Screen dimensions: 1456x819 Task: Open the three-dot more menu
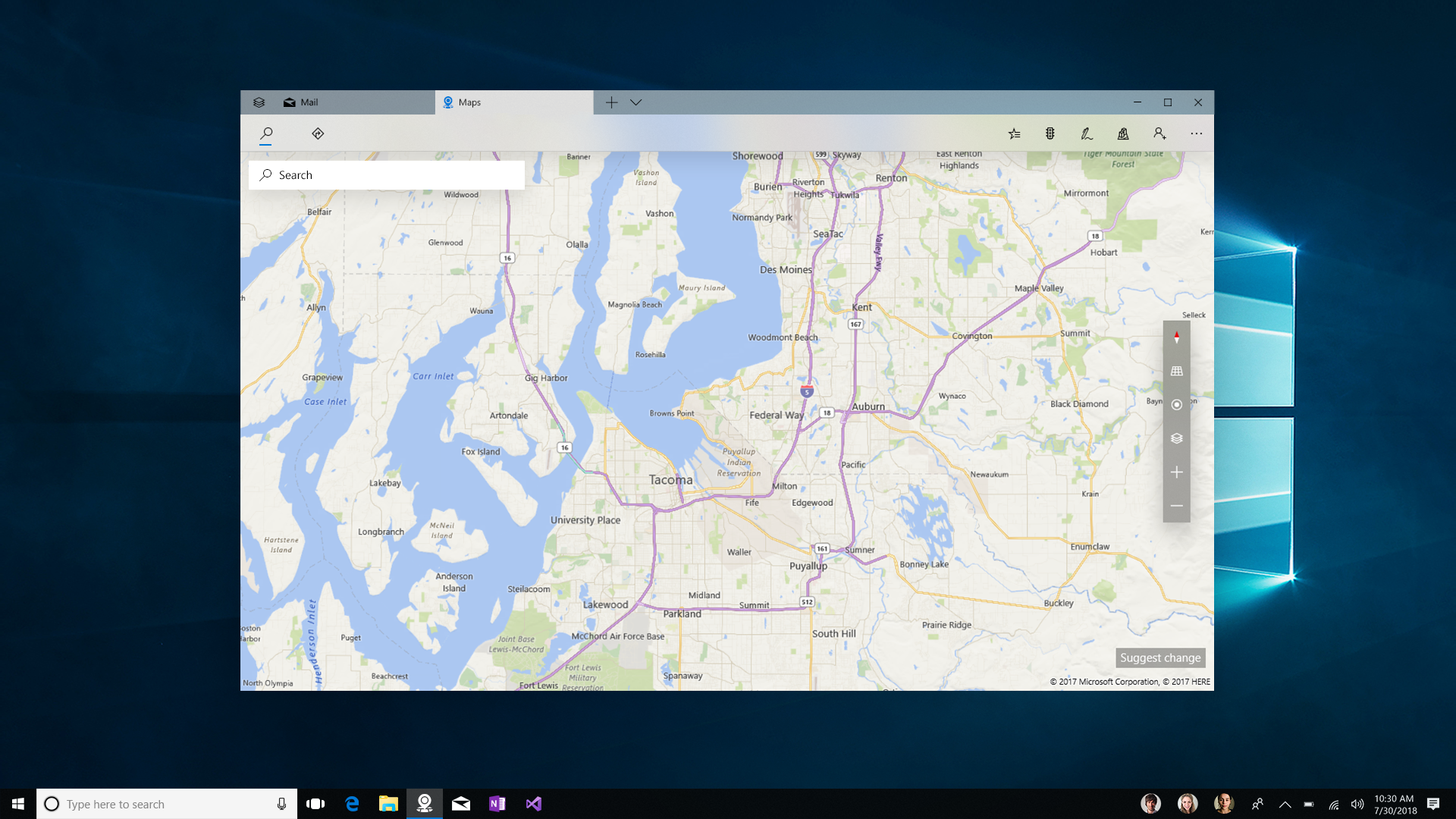[x=1196, y=133]
